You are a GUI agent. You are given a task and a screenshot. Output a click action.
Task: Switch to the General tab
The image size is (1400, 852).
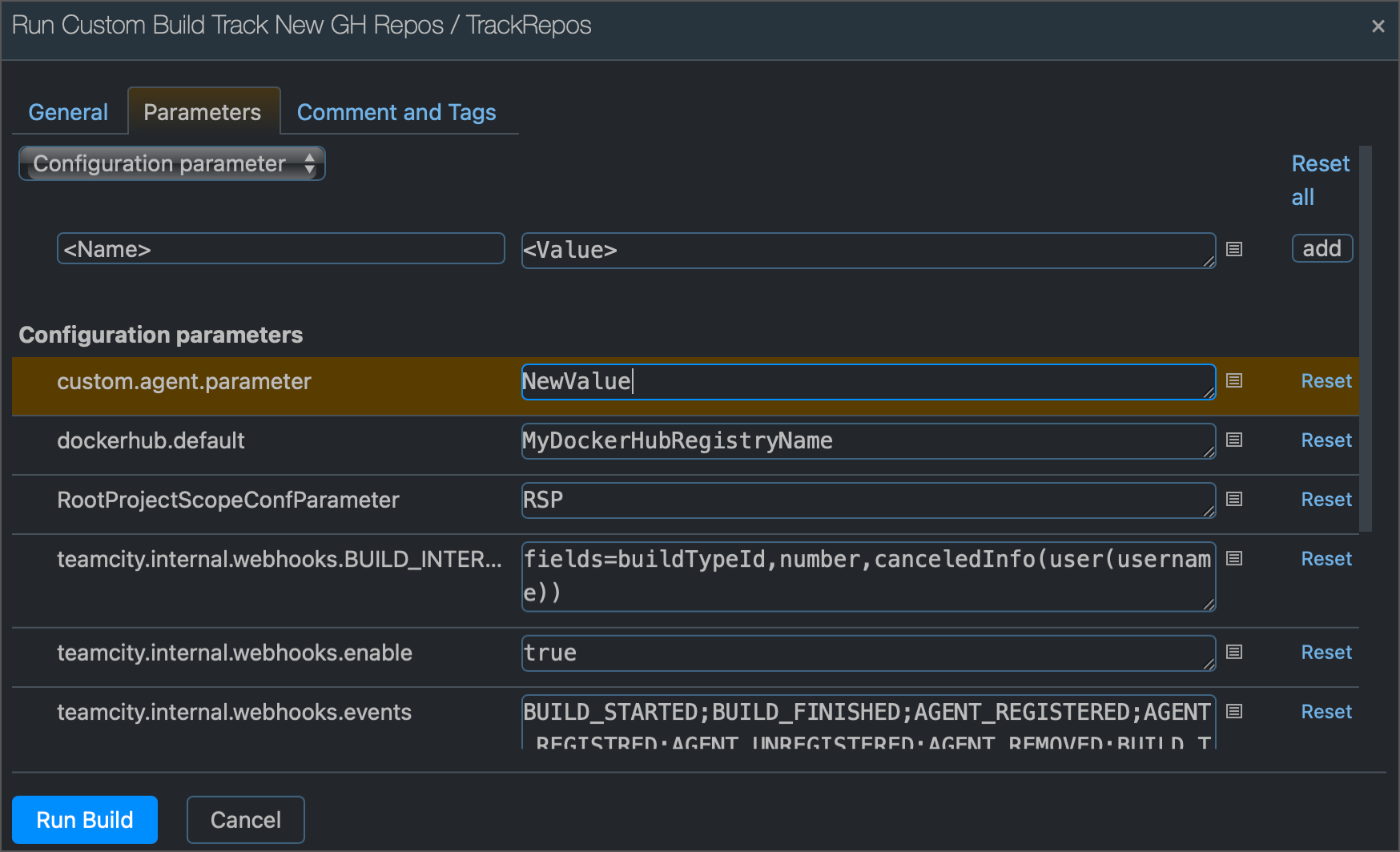68,112
